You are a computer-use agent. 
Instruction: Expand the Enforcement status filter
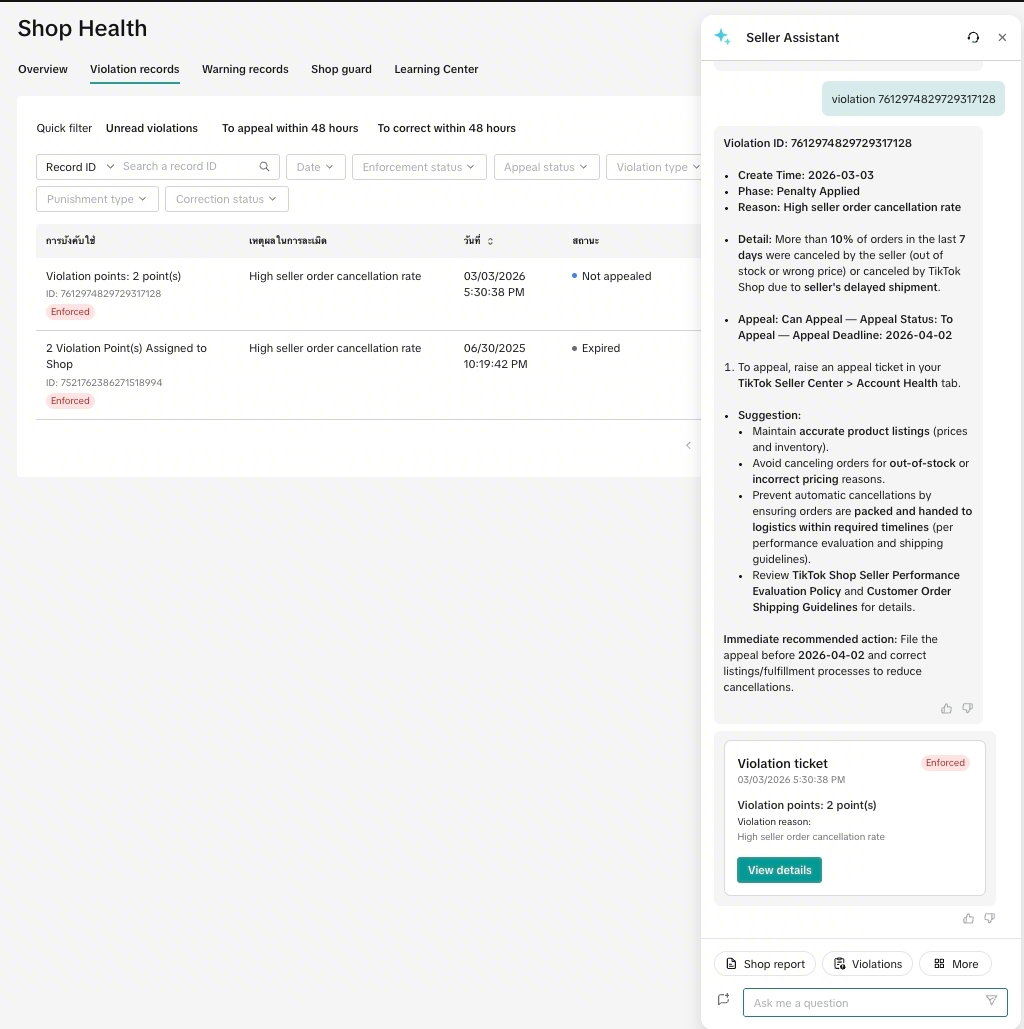pyautogui.click(x=419, y=167)
